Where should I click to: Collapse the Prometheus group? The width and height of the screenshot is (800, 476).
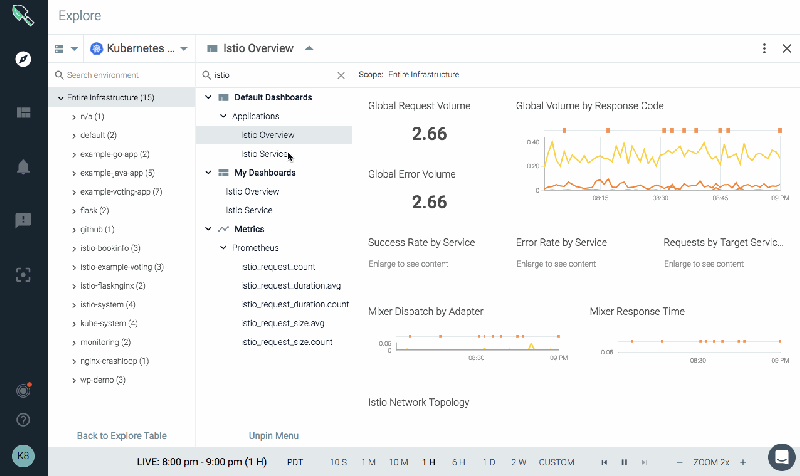point(223,247)
